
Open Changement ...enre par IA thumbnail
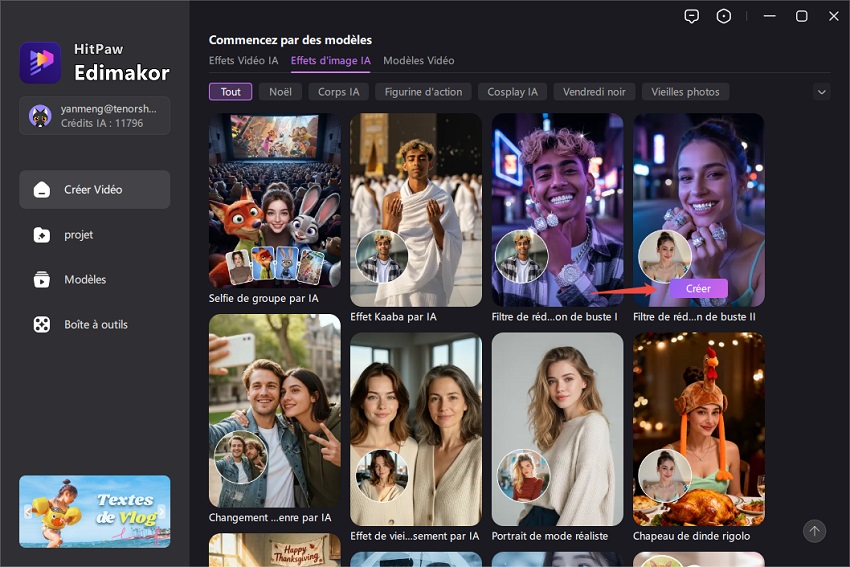pyautogui.click(x=275, y=411)
